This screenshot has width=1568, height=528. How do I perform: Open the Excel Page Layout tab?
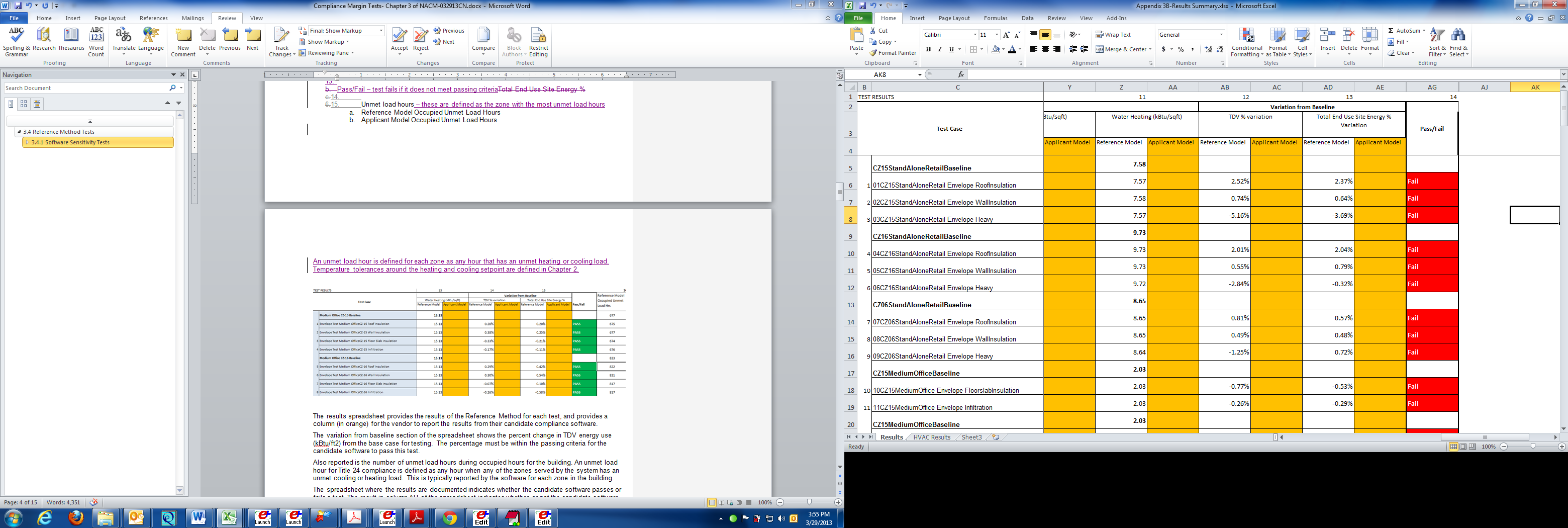(x=954, y=18)
